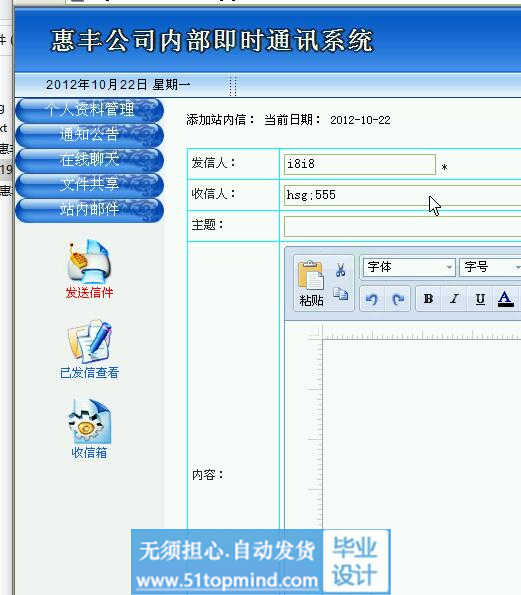Viewport: 521px width, 595px height.
Task: Click the scissors cut icon
Action: pyautogui.click(x=340, y=270)
